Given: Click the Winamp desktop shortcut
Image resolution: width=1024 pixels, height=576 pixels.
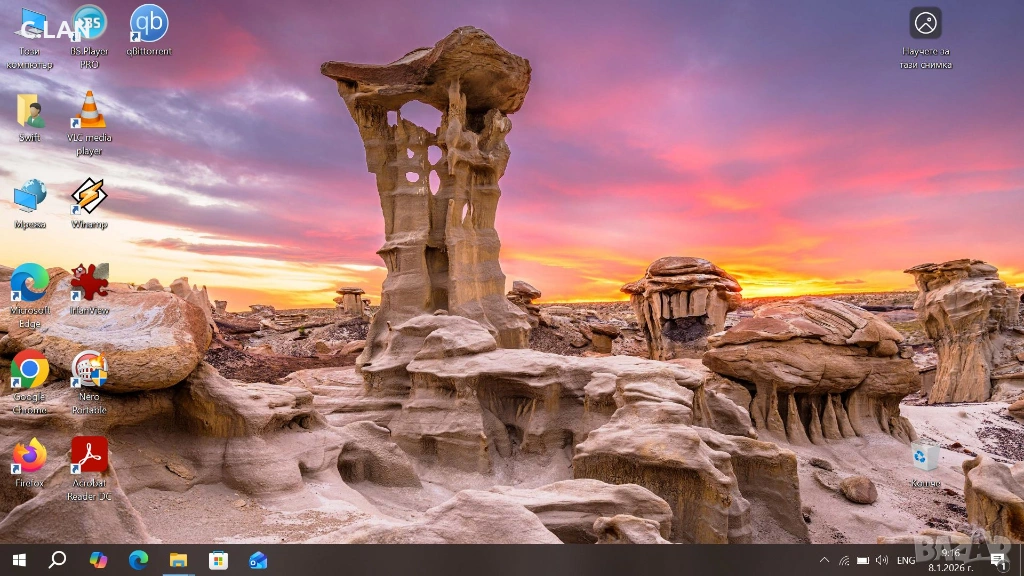Looking at the screenshot, I should click(89, 197).
